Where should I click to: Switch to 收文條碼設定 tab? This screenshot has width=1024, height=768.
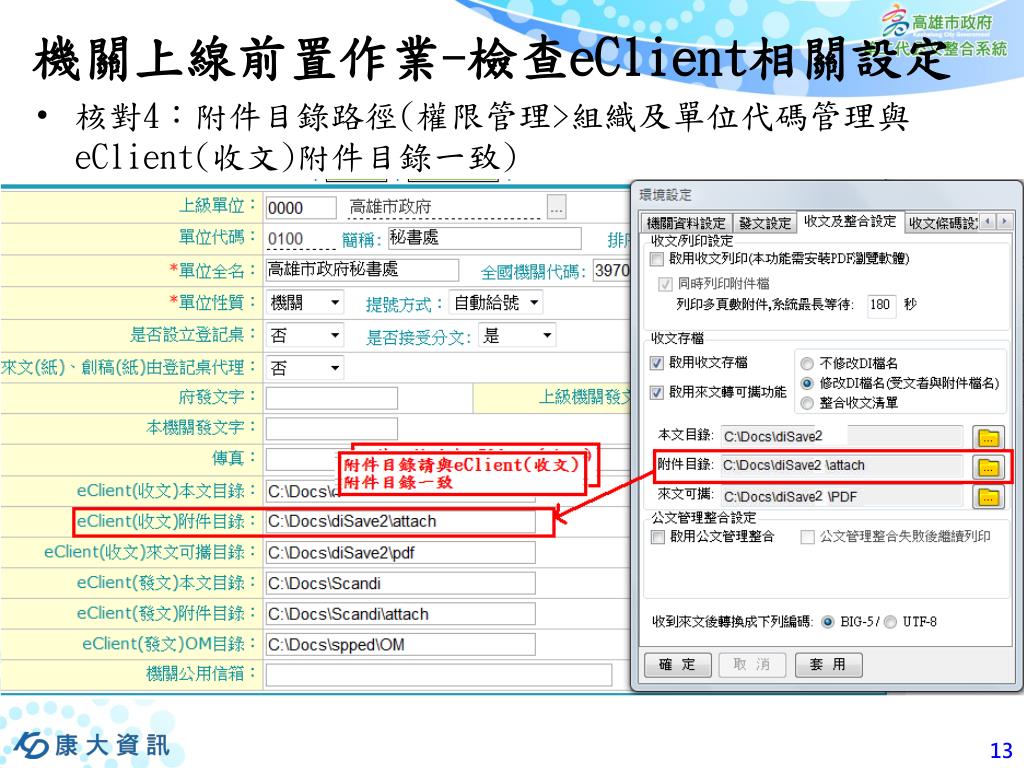click(942, 223)
